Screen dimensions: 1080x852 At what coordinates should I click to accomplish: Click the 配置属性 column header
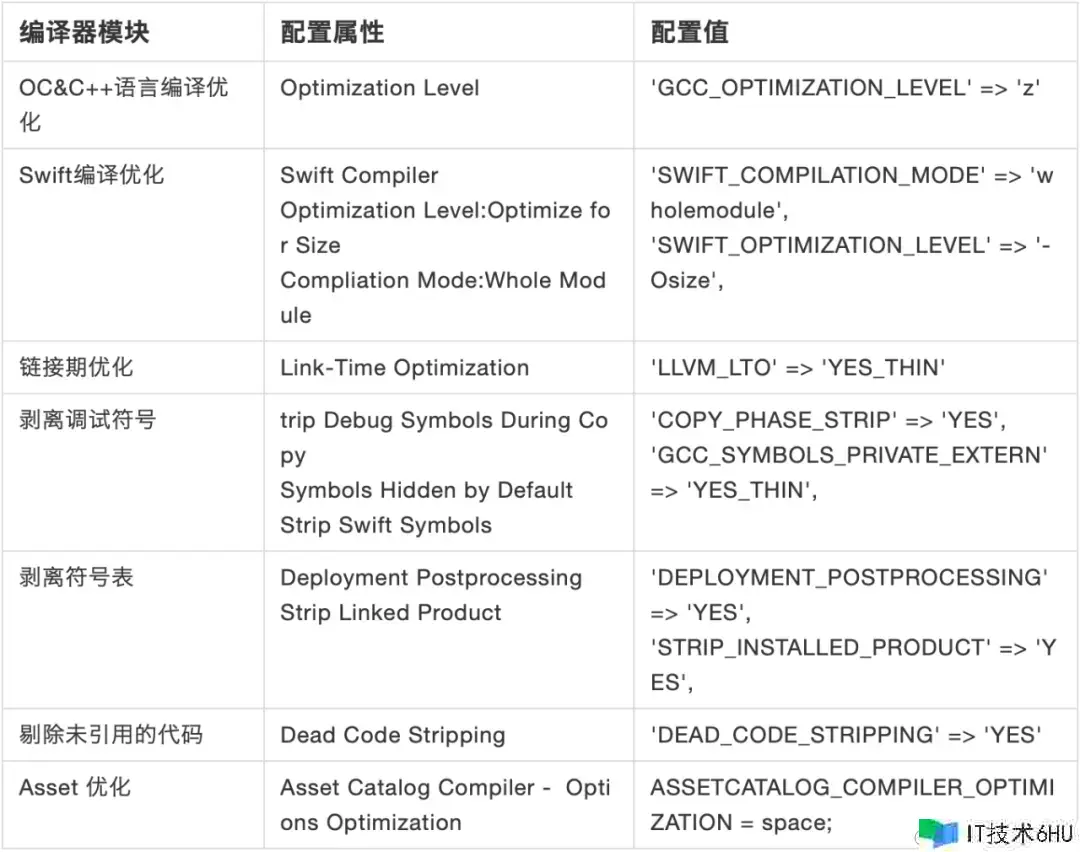pos(332,32)
